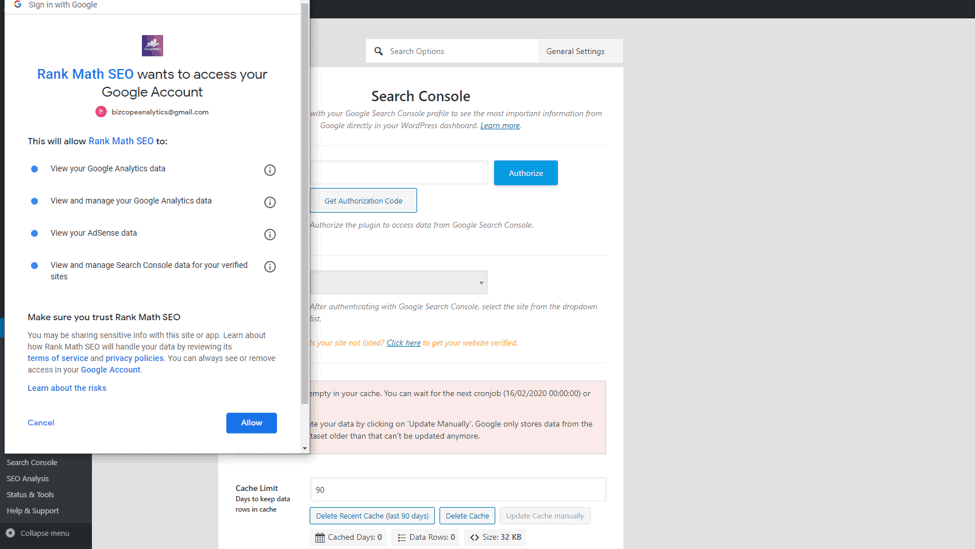The width and height of the screenshot is (975, 549).
Task: Click the Data Rows: 0 status
Action: click(426, 537)
